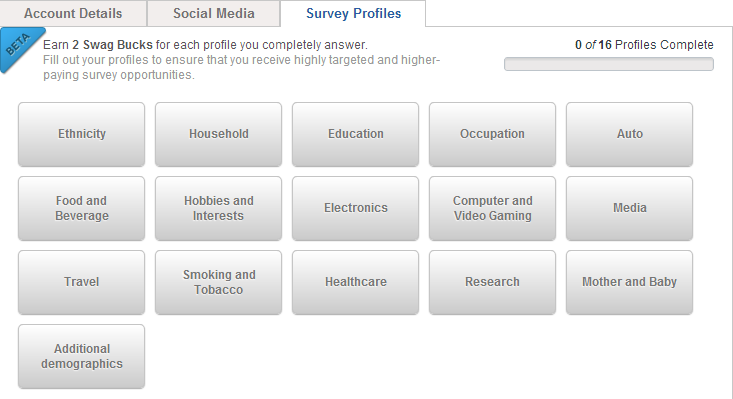
Task: Click the blue BETA ribbon badge
Action: (x=20, y=48)
